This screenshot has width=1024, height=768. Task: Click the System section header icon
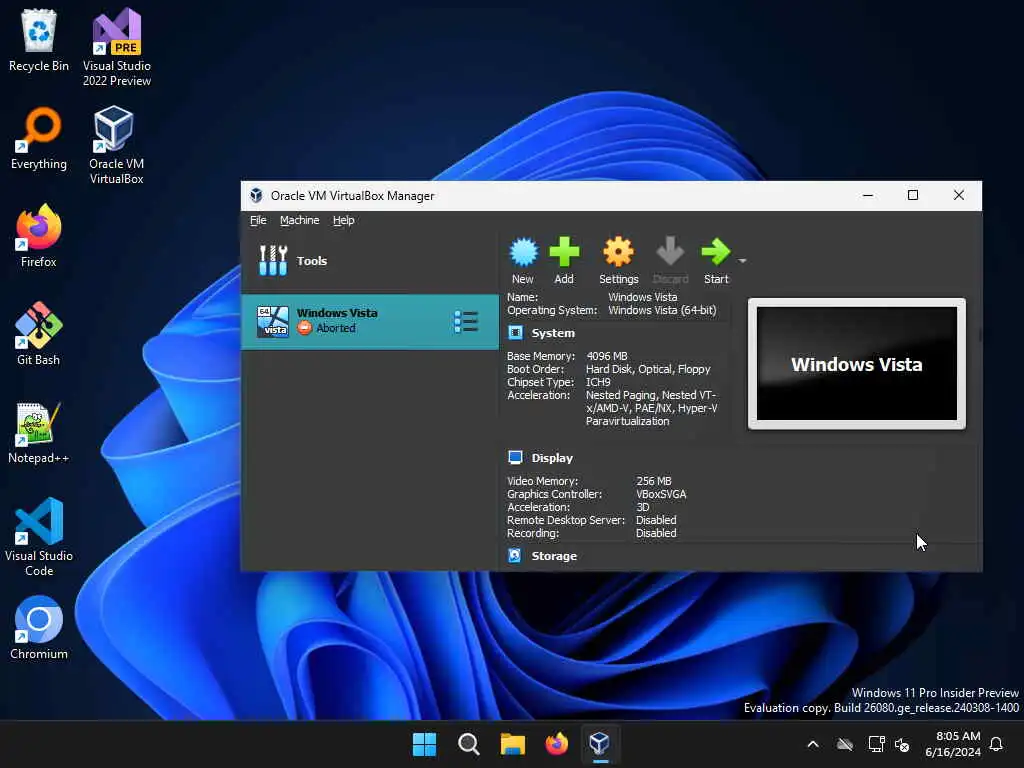(x=515, y=332)
